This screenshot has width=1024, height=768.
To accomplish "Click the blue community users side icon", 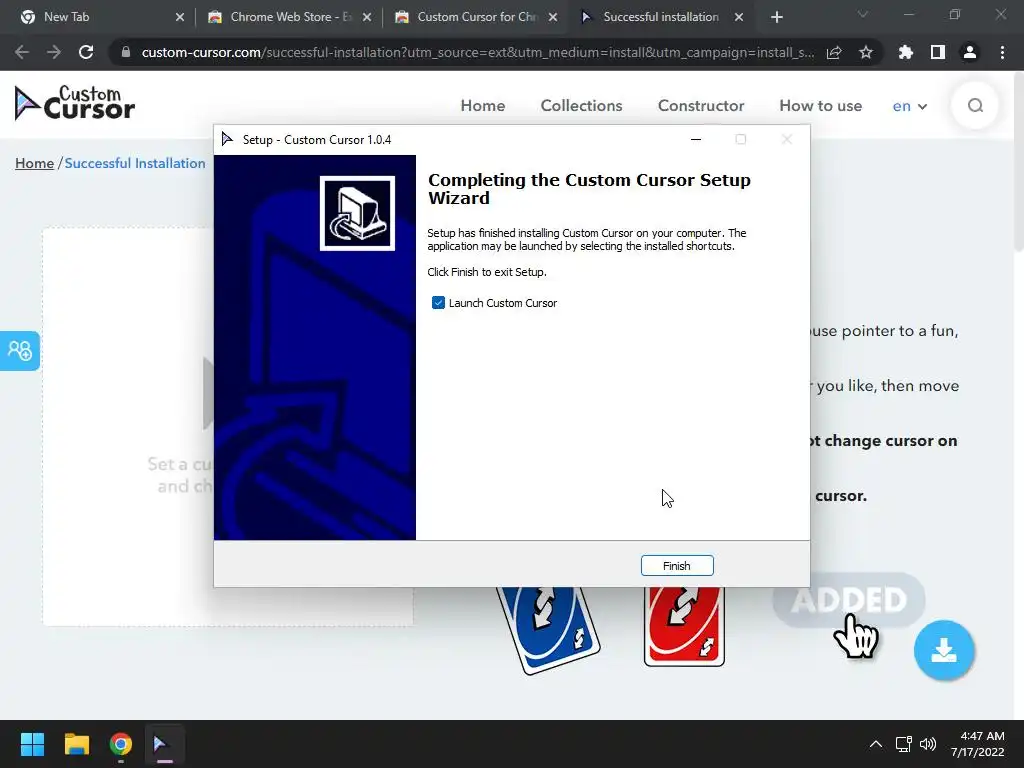I will 20,351.
